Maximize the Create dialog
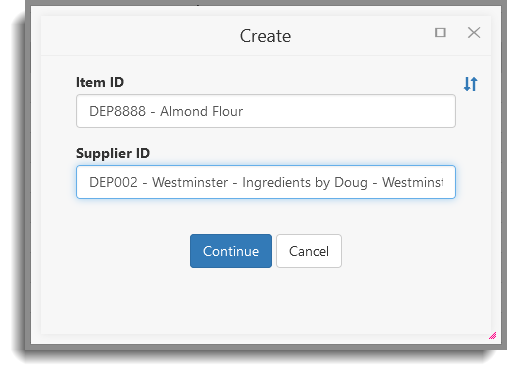507x375 pixels. [x=440, y=33]
